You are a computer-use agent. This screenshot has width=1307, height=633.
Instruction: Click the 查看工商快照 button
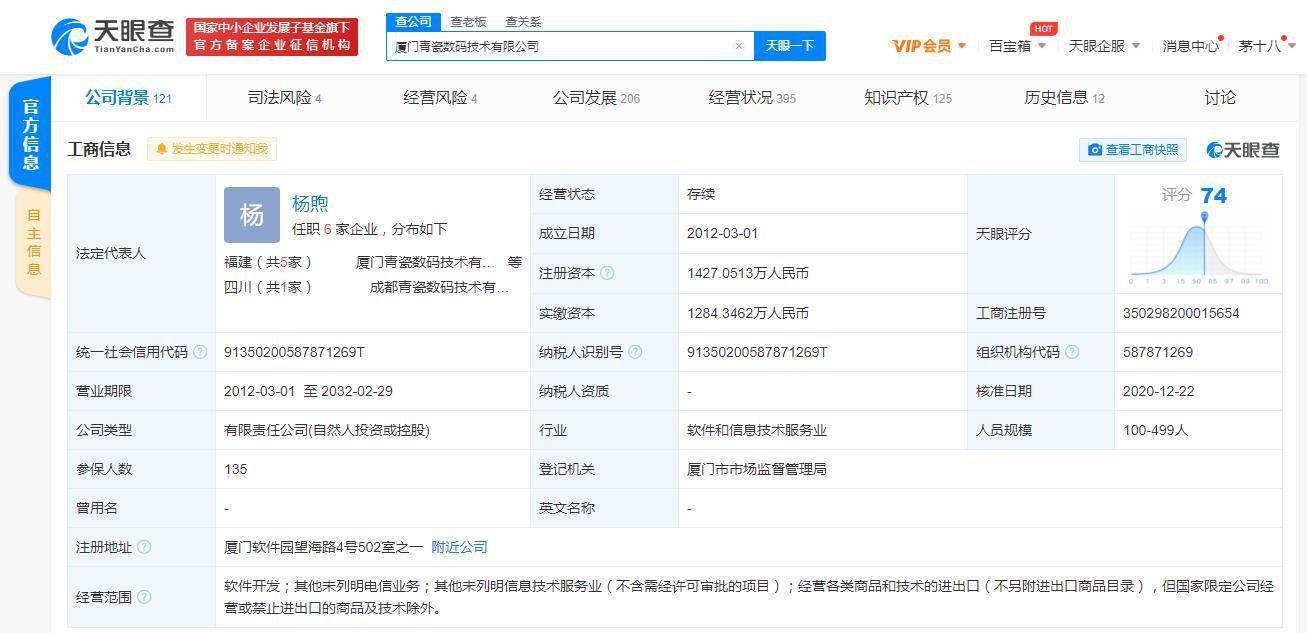click(x=1133, y=150)
